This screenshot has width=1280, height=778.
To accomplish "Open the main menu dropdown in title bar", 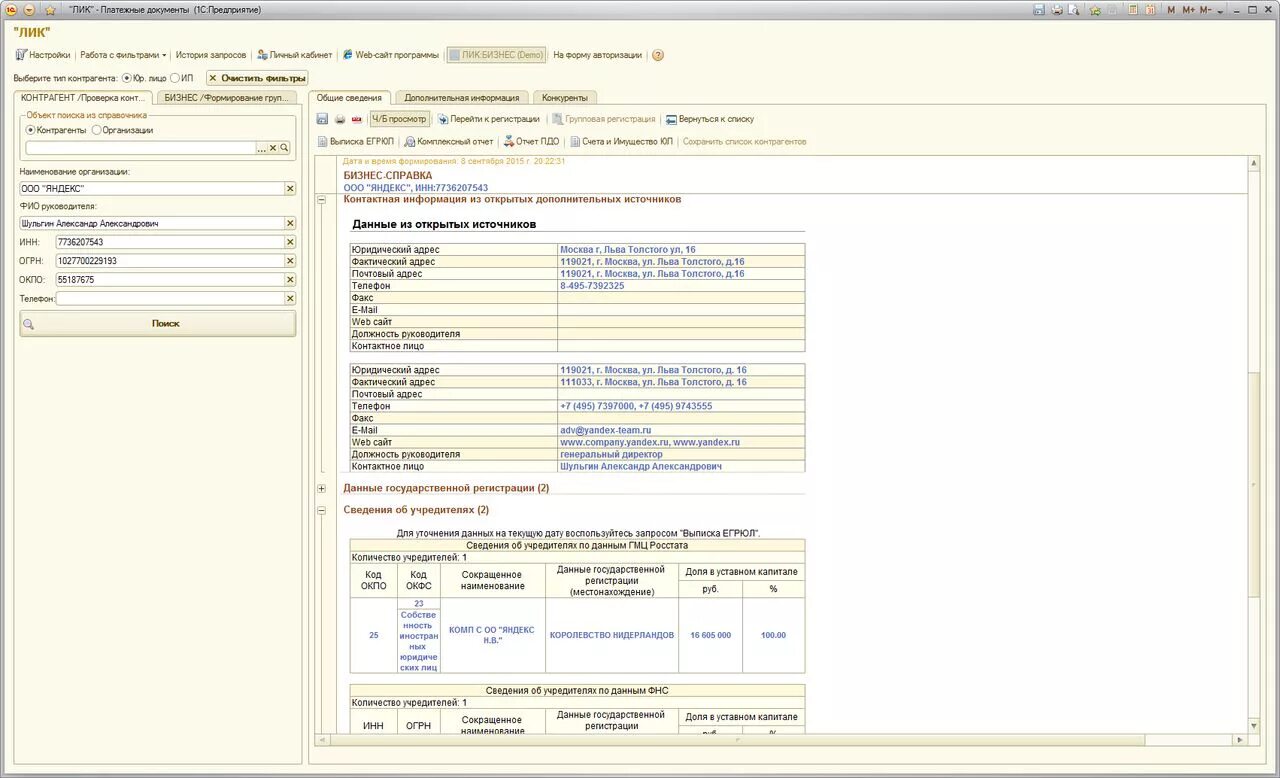I will tap(29, 9).
